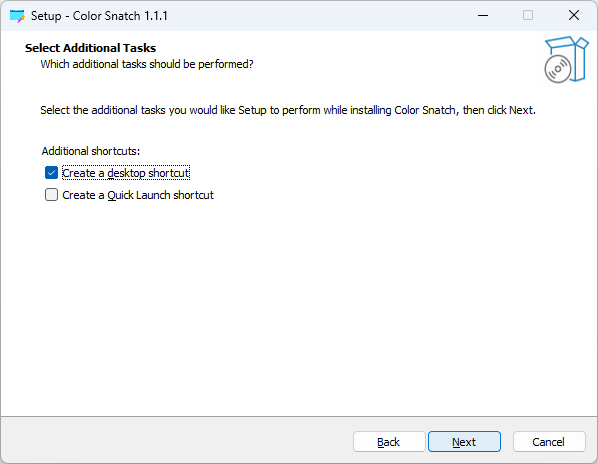Cancel the installation
Screen dimensions: 598x464
(549, 442)
